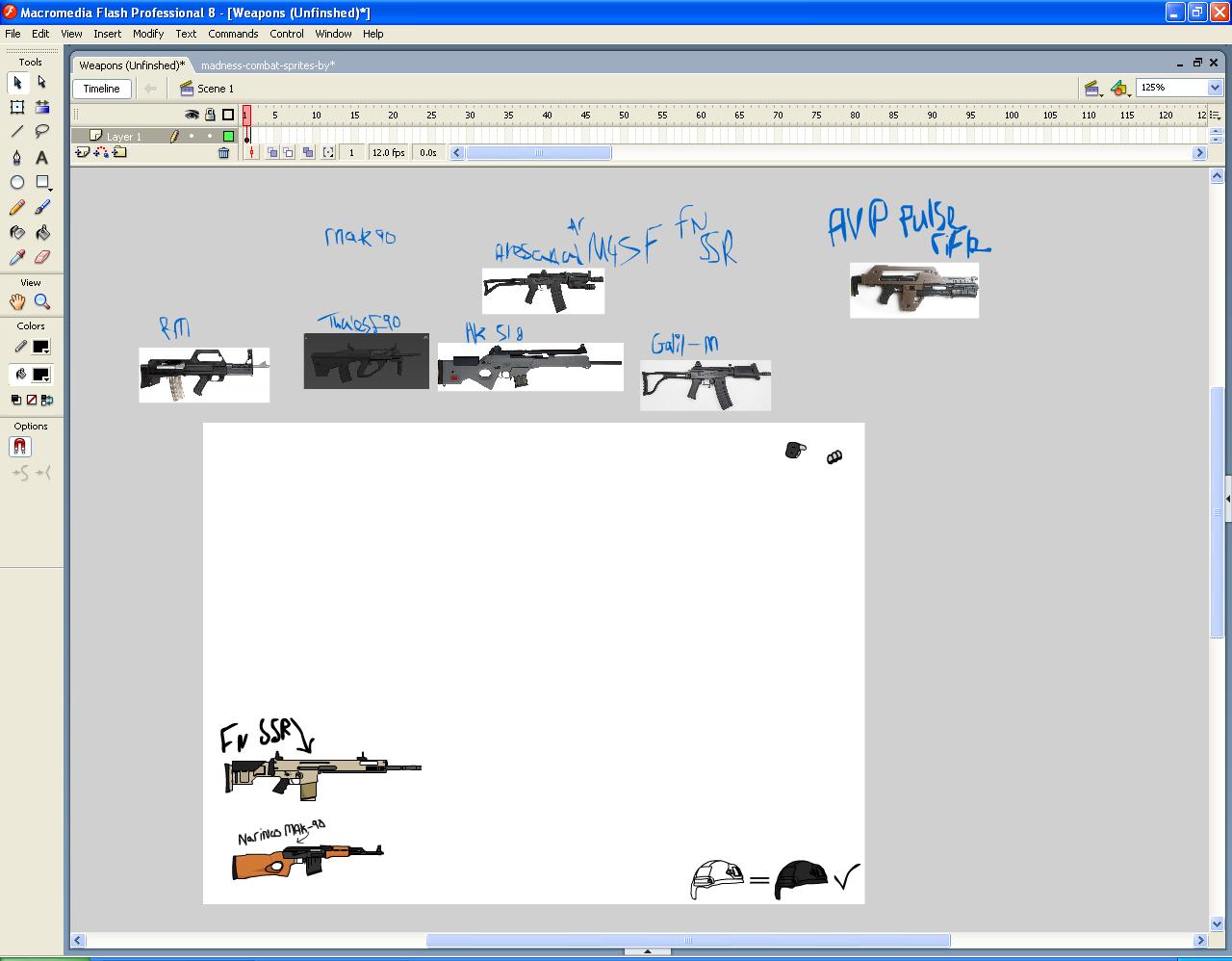The image size is (1232, 961).
Task: Activate the Pencil tool
Action: pos(17,208)
